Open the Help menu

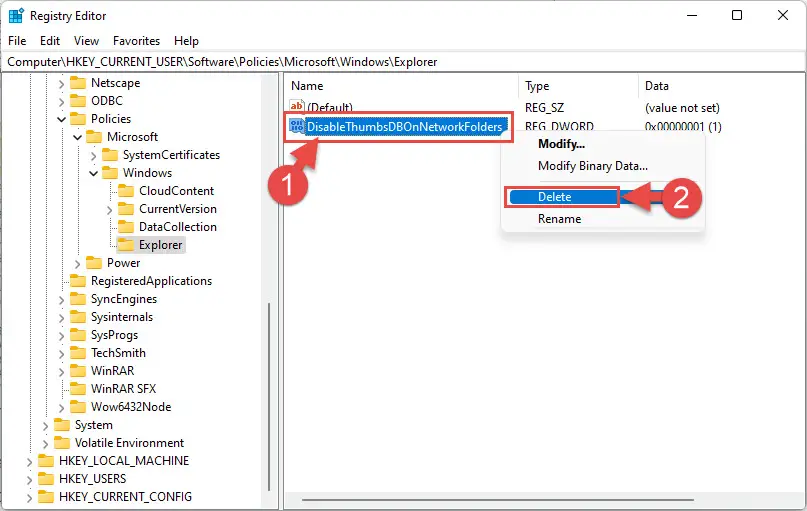point(186,41)
